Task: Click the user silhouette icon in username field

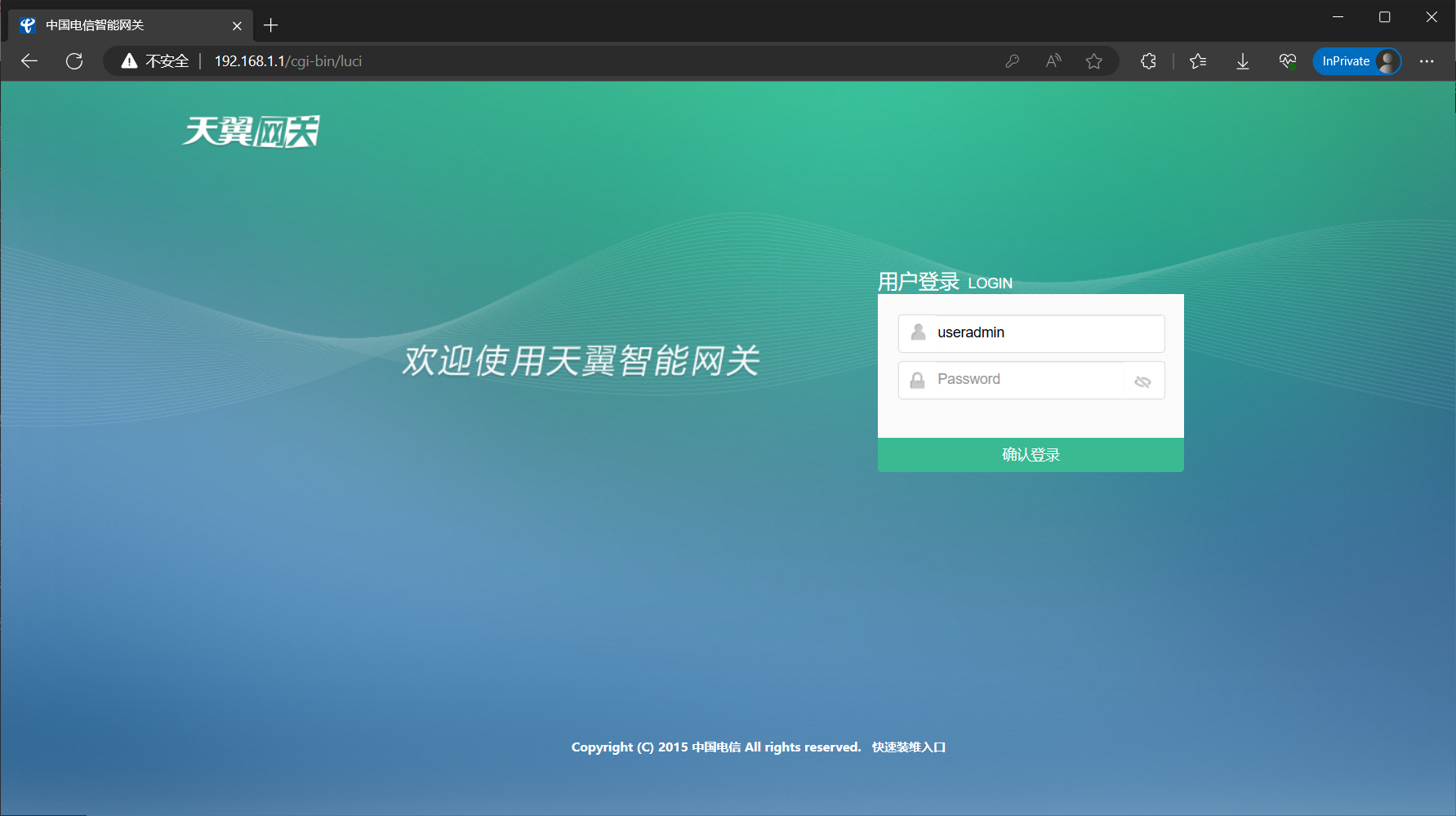Action: pos(918,332)
